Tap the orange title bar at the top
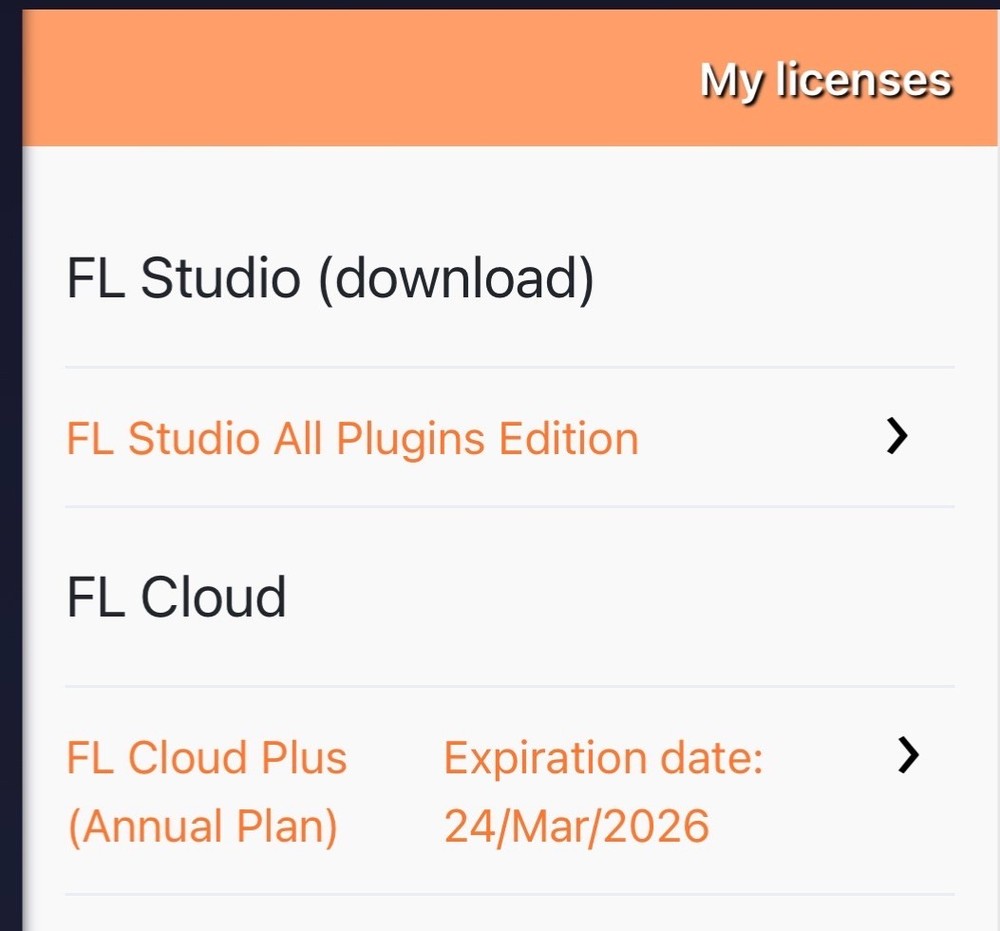 click(500, 75)
